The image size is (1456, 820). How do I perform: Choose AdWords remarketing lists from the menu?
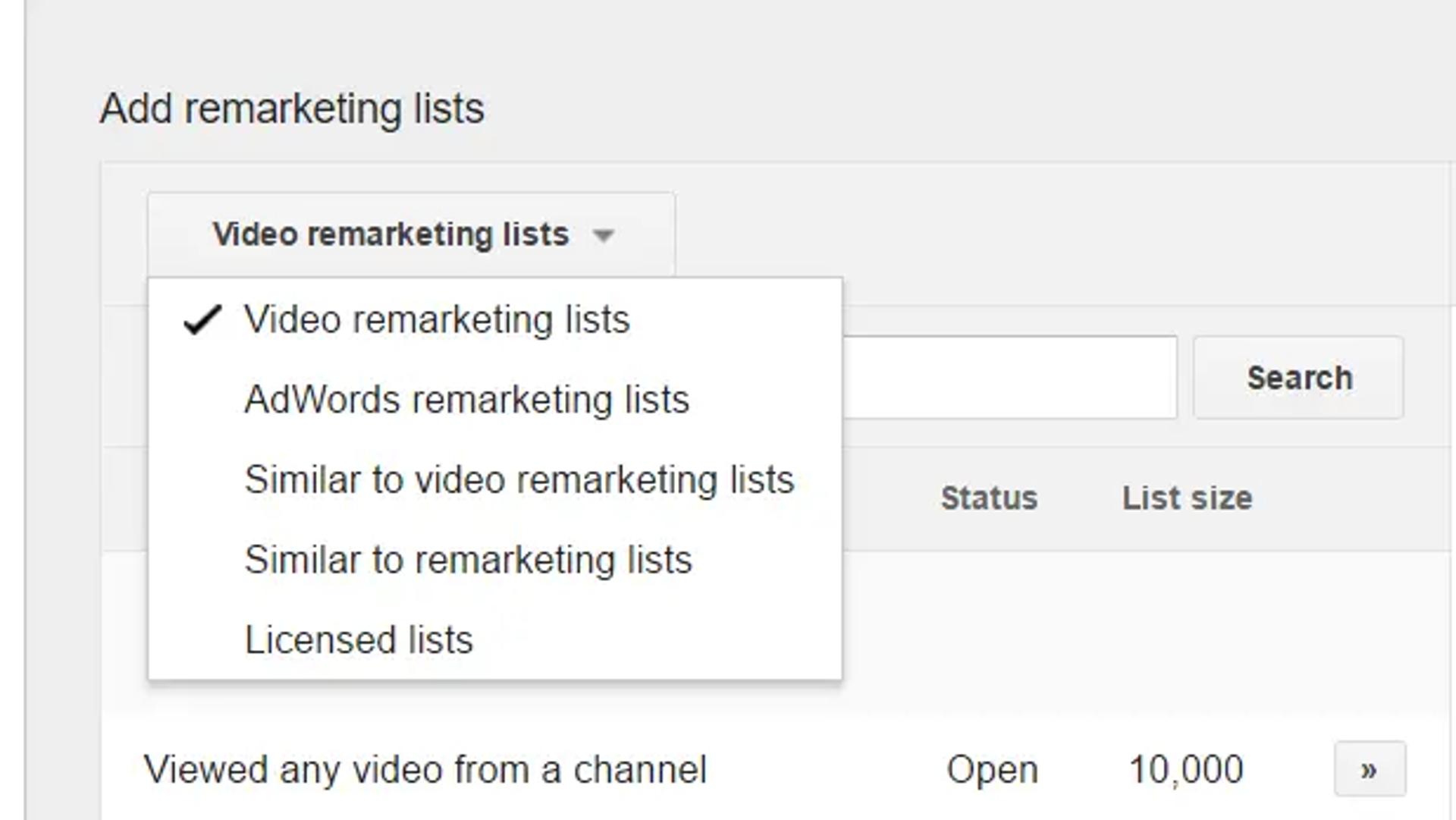(x=495, y=400)
